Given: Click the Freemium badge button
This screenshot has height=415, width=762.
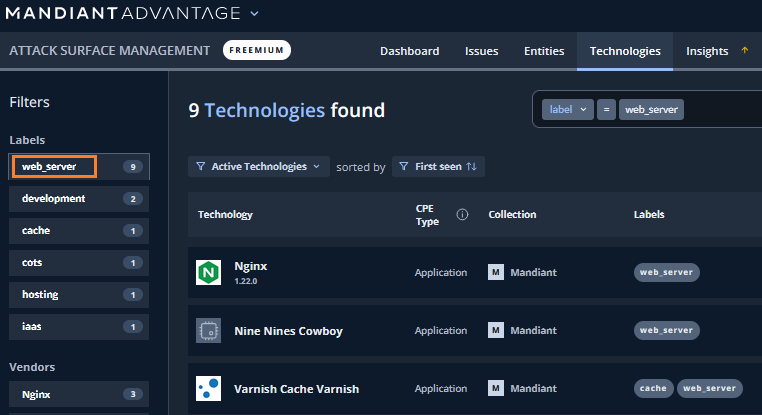Looking at the screenshot, I should (256, 50).
